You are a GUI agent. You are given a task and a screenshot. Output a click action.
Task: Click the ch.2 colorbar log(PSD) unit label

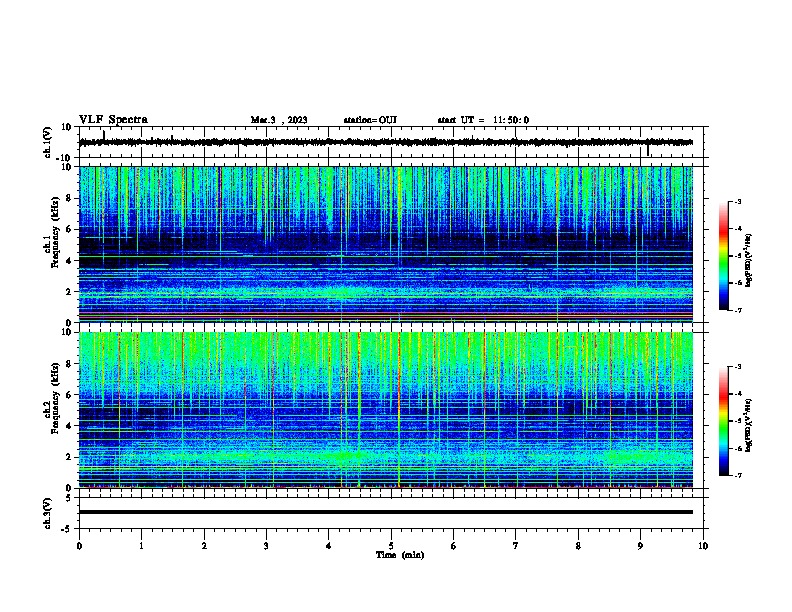tap(748, 426)
